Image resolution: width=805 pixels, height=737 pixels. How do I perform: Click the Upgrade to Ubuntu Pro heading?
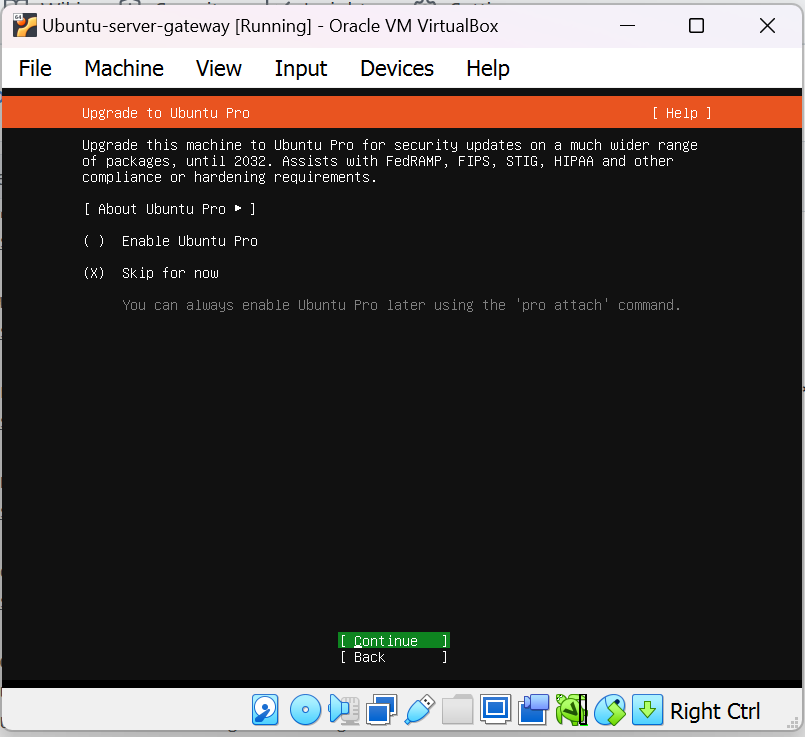166,113
